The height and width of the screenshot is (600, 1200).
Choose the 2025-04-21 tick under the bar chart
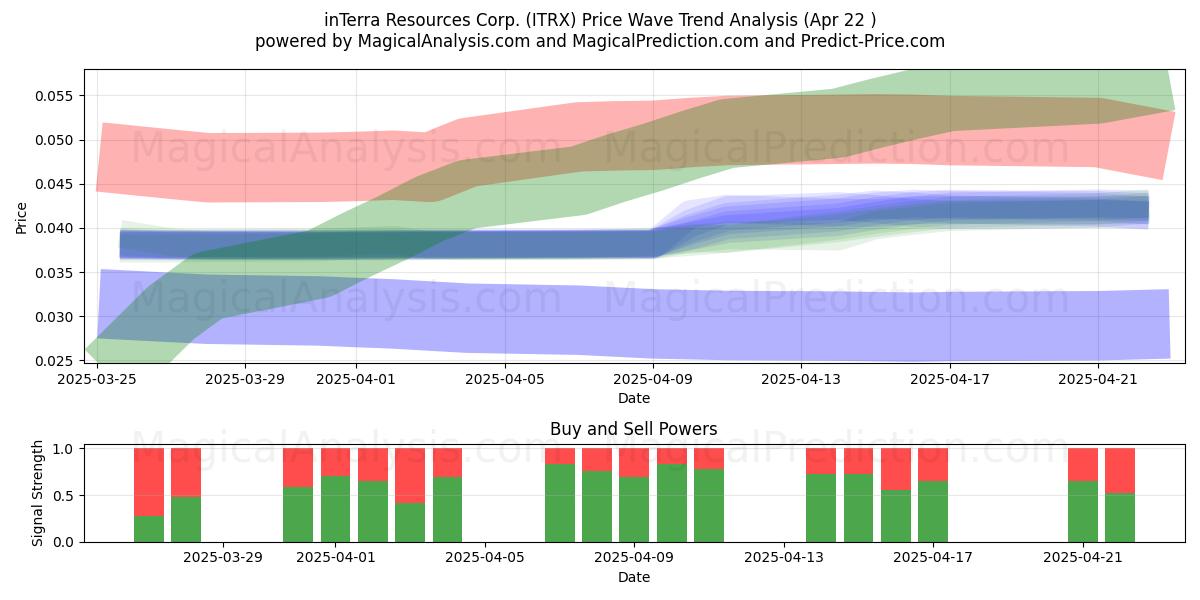[x=1083, y=558]
